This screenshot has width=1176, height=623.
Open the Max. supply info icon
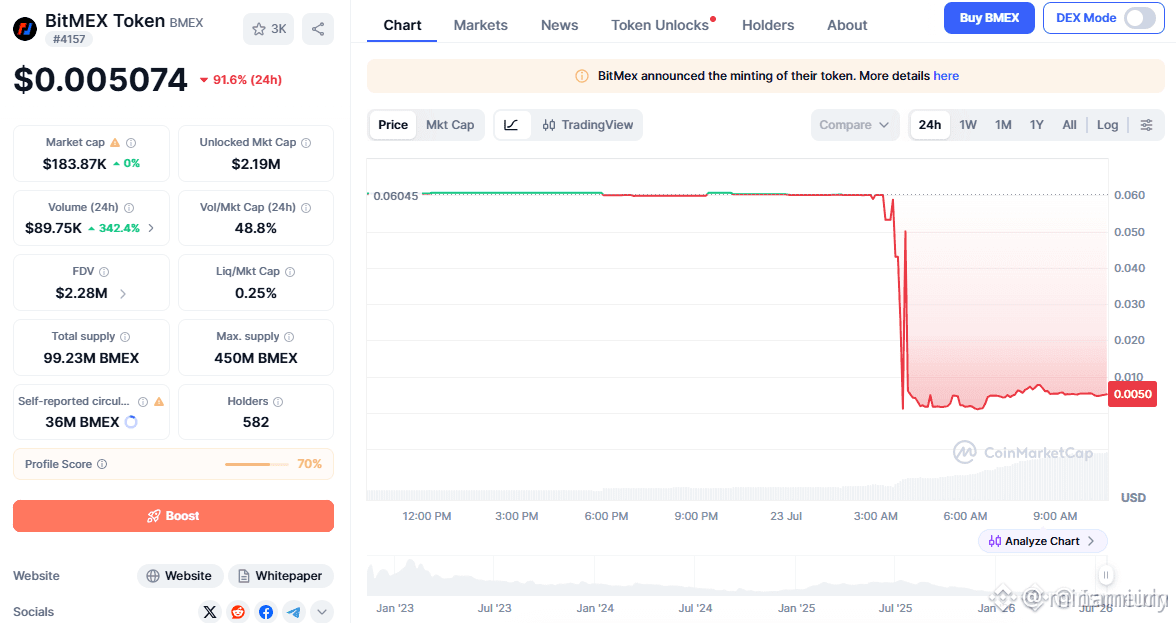click(x=290, y=337)
